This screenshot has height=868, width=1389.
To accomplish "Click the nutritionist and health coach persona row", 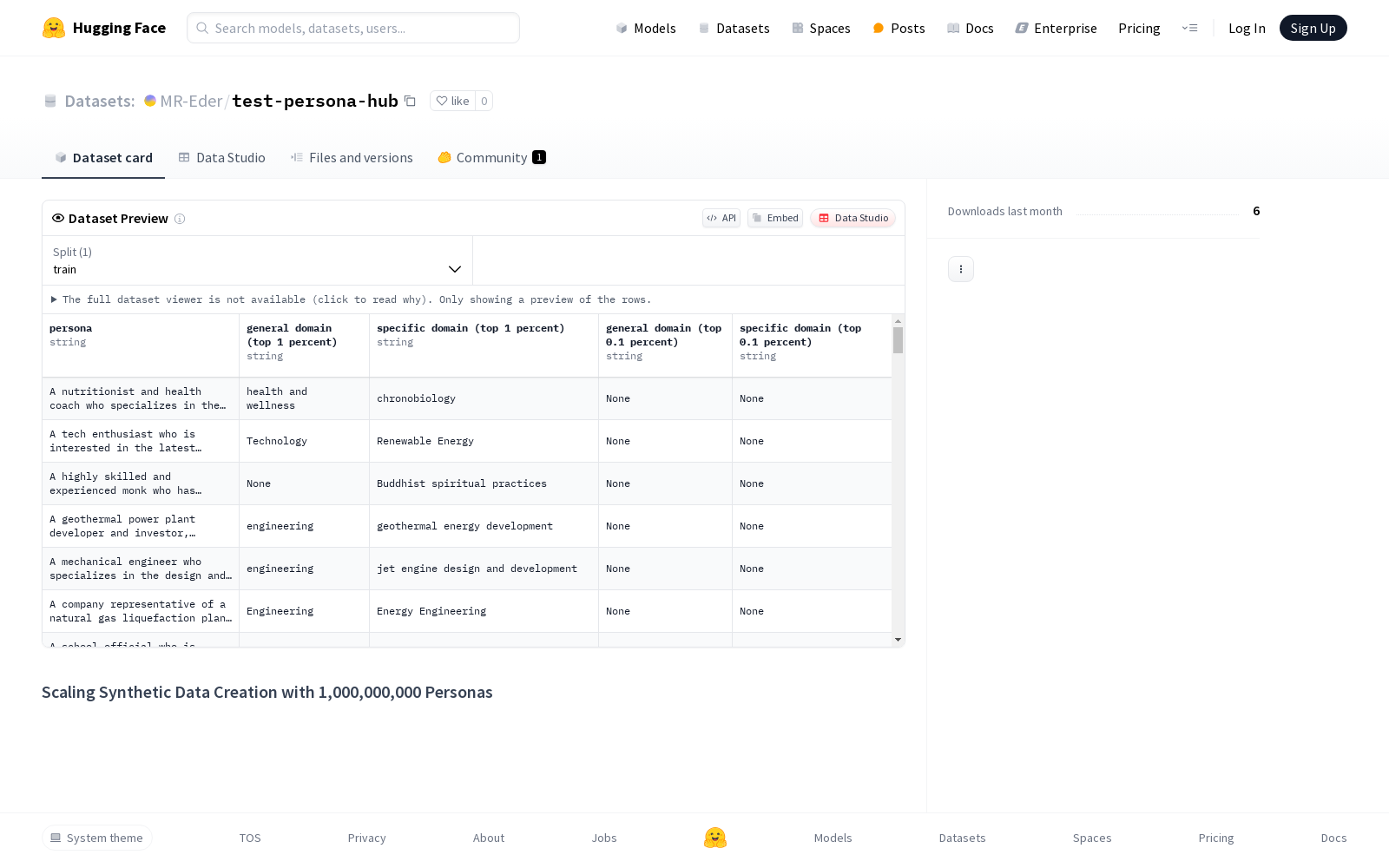I will click(x=141, y=398).
